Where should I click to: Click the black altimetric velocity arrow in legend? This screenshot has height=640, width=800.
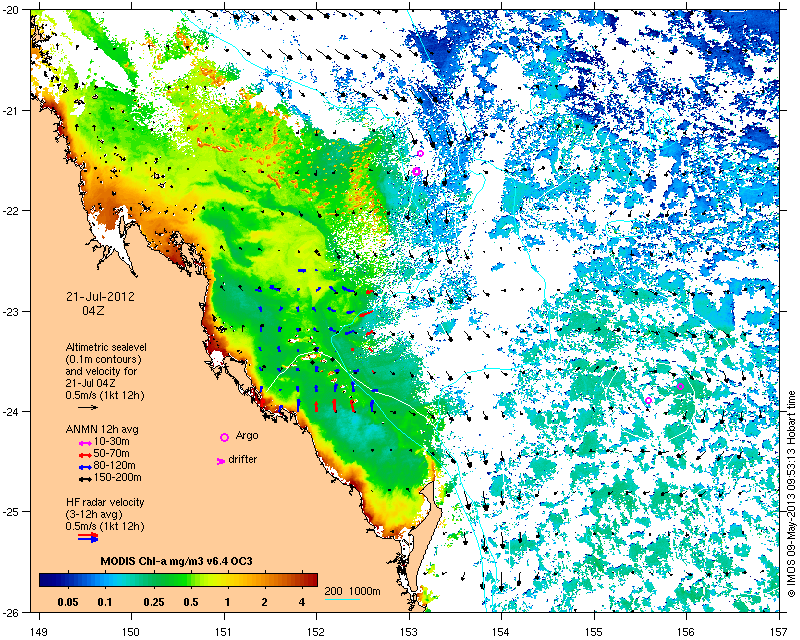(x=88, y=407)
